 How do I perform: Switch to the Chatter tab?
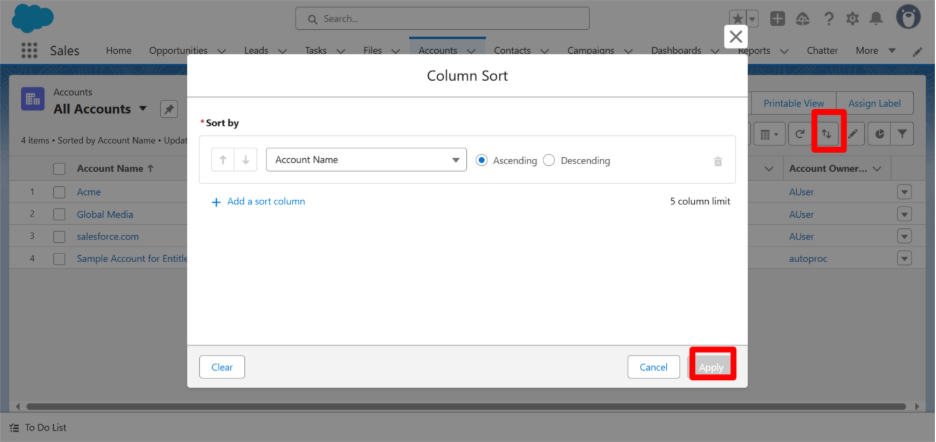[x=822, y=51]
